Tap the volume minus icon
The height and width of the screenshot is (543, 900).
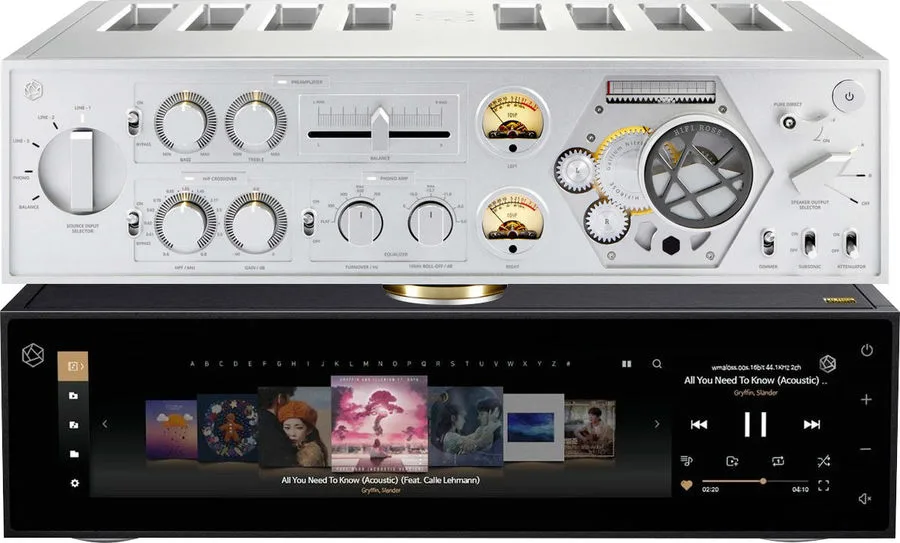[867, 449]
